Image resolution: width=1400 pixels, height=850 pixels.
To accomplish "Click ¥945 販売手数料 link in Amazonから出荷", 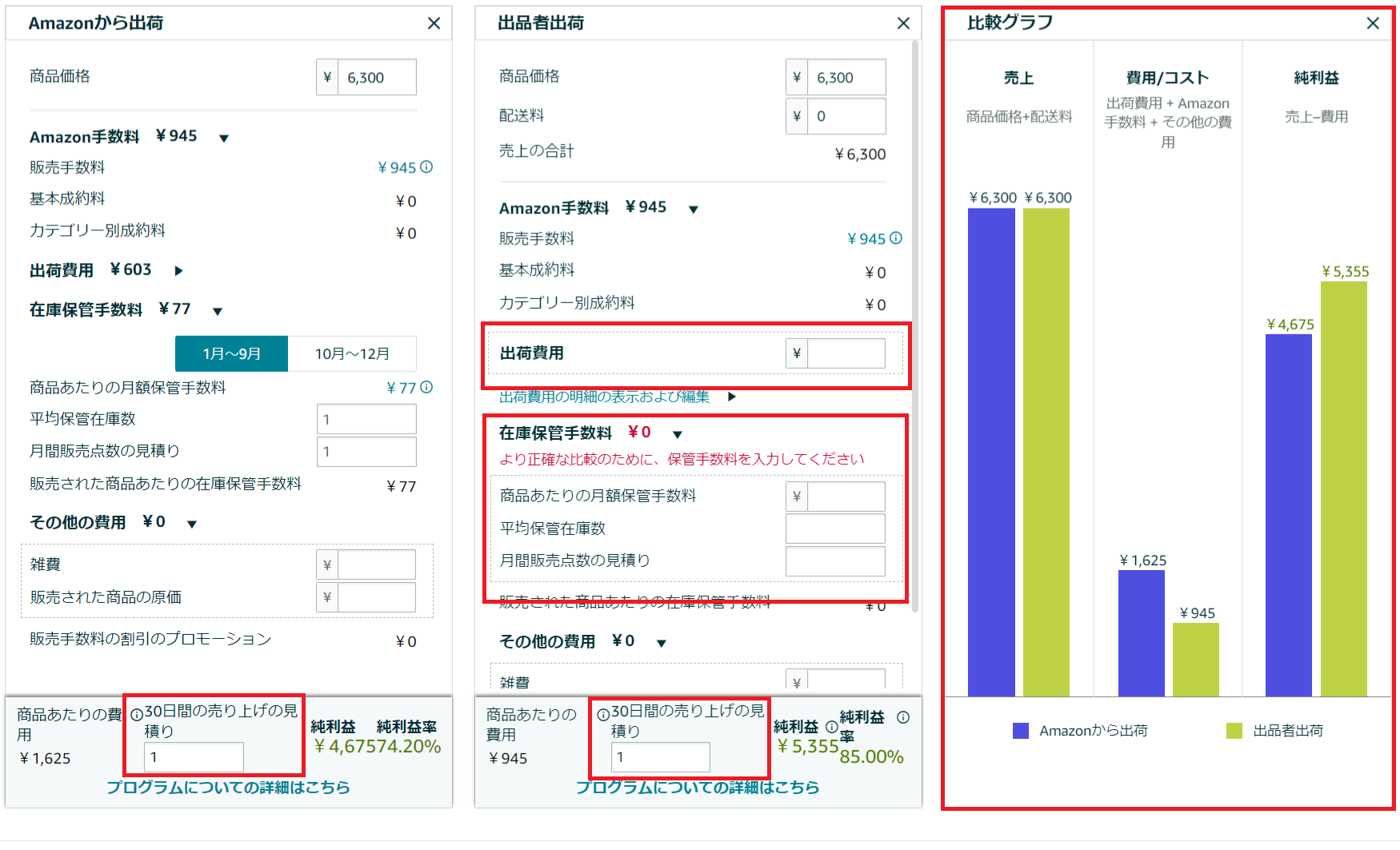I will pos(397,167).
